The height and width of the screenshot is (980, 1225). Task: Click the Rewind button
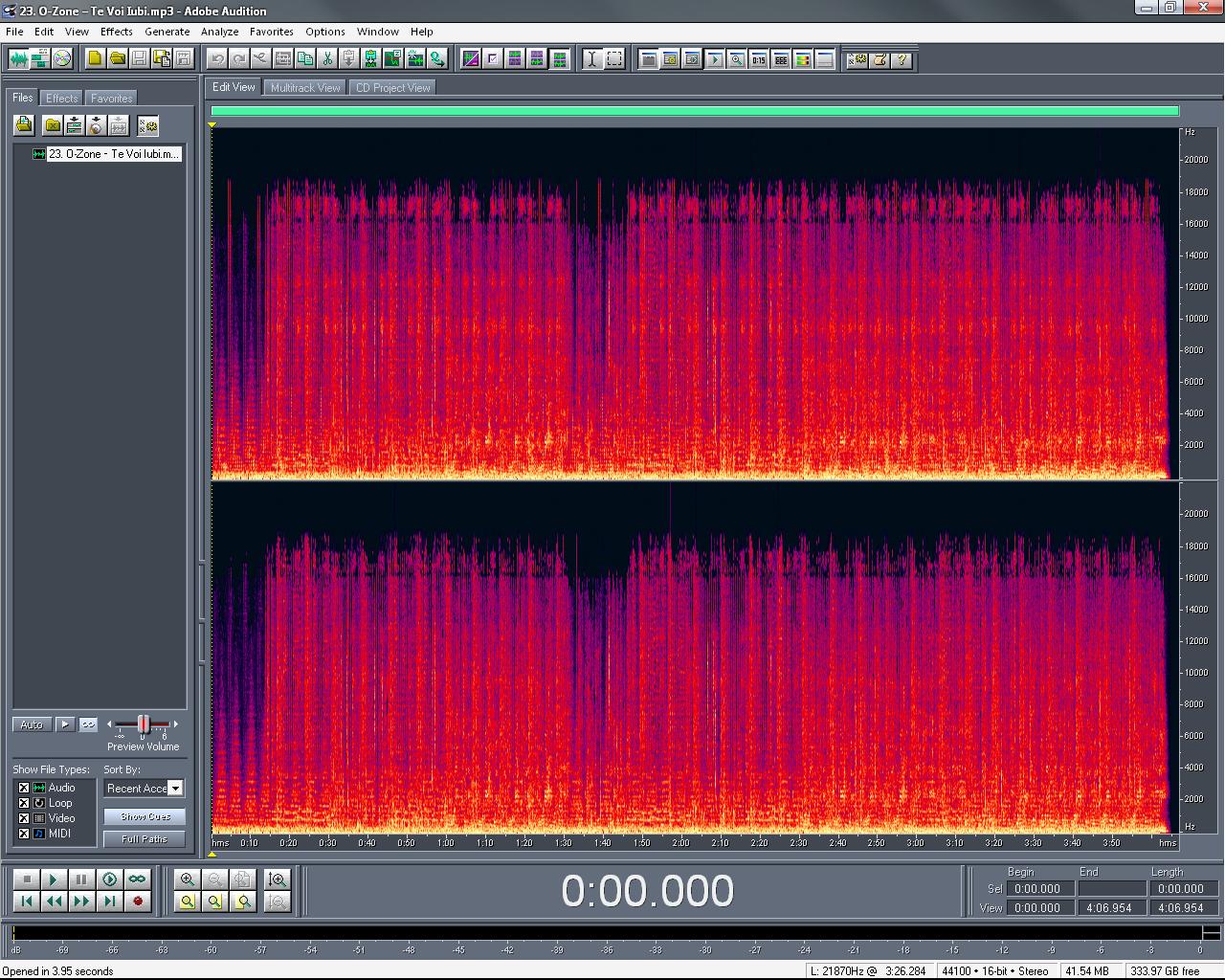54,902
